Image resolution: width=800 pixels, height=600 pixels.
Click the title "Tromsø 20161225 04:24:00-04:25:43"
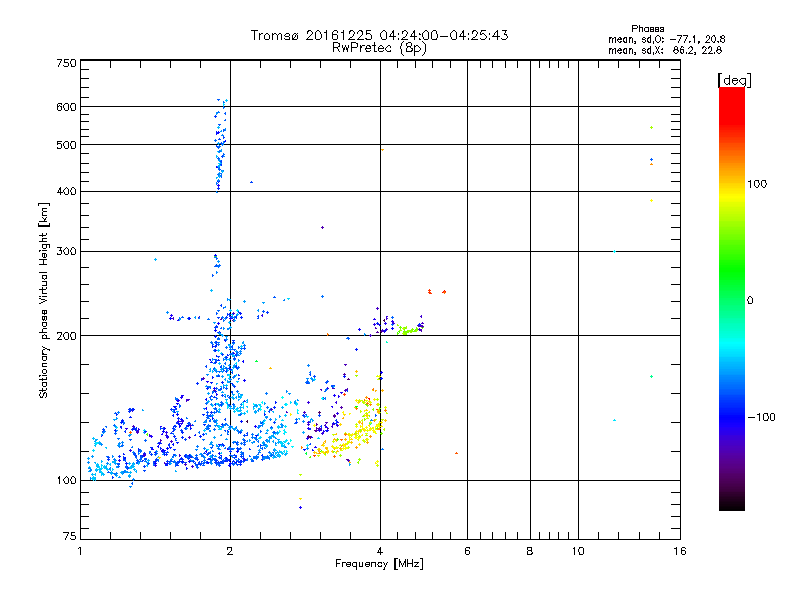tap(379, 35)
